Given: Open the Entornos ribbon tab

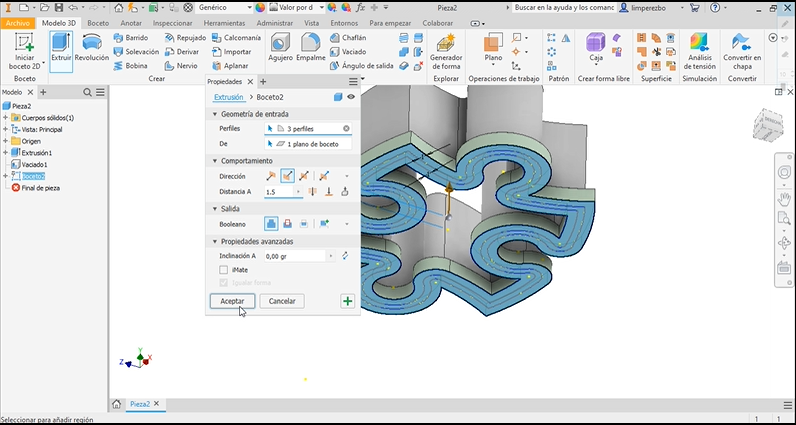Looking at the screenshot, I should tap(344, 23).
